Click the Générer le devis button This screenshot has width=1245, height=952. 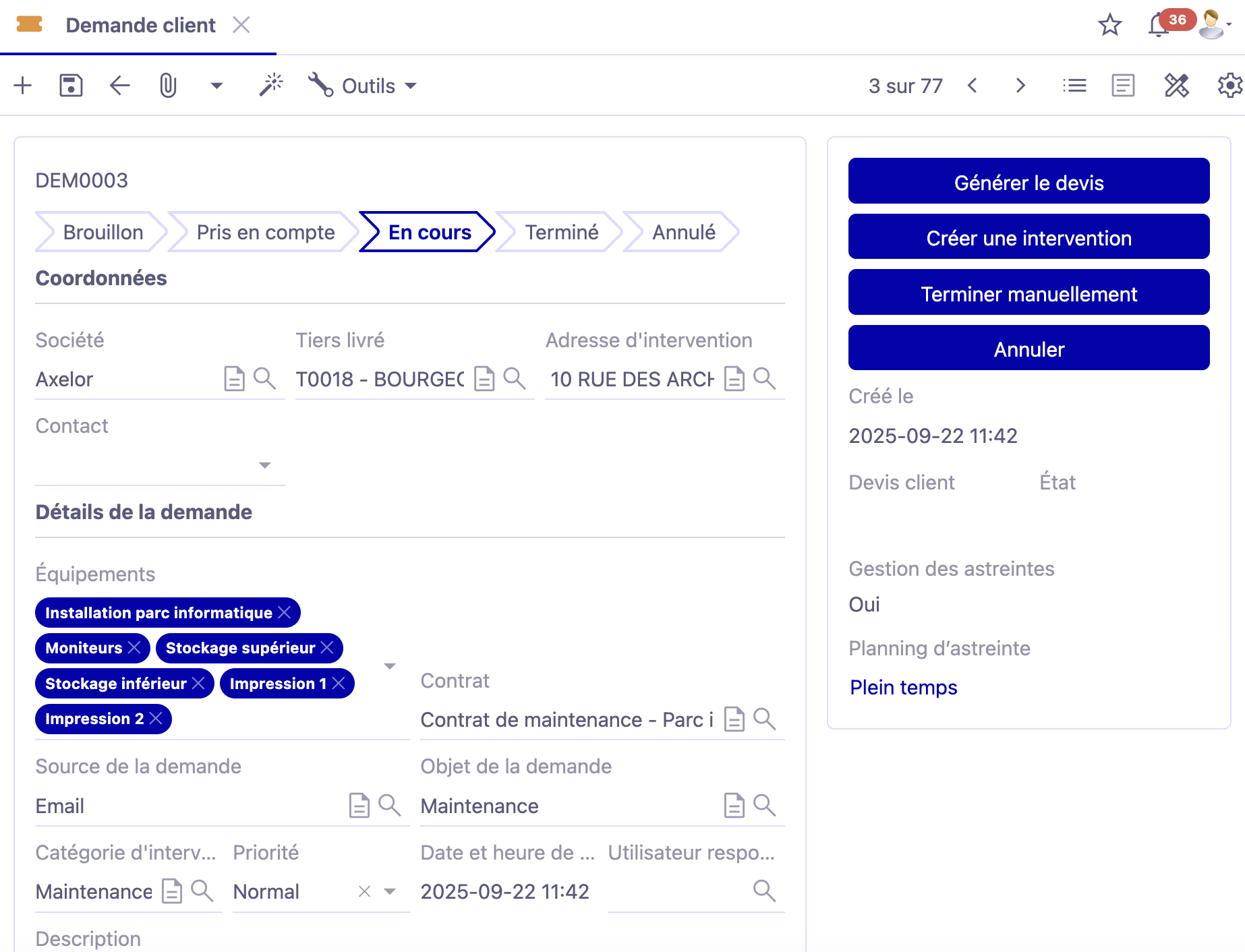click(x=1029, y=181)
